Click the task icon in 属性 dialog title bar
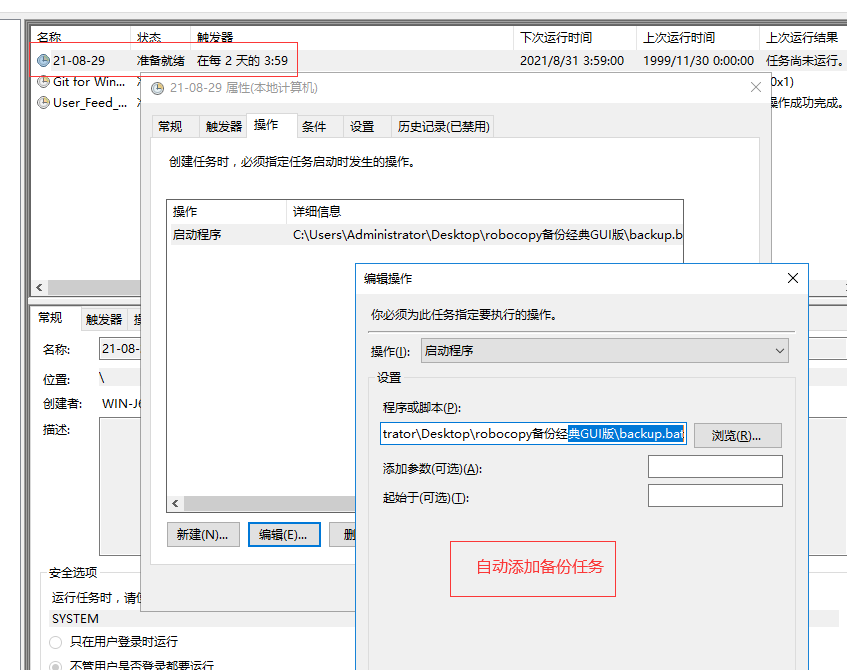The width and height of the screenshot is (847, 670). (x=158, y=88)
